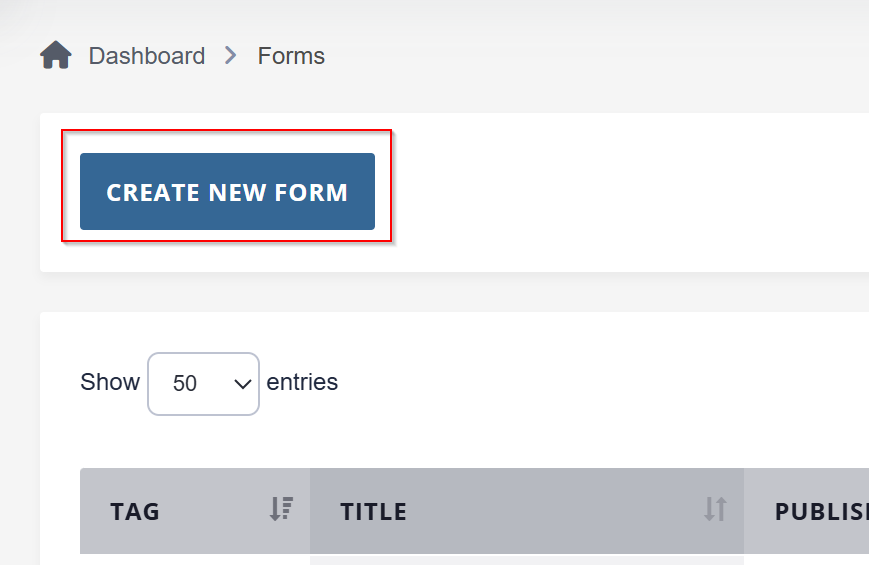Click the breadcrumb chevron separator arrow
The width and height of the screenshot is (869, 565).
pos(231,56)
